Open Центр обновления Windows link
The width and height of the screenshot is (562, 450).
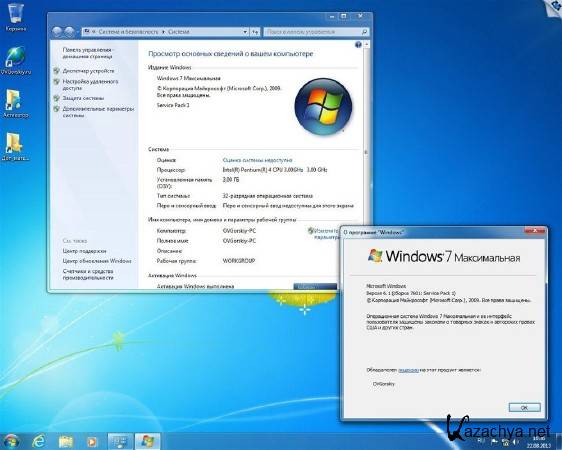97,261
